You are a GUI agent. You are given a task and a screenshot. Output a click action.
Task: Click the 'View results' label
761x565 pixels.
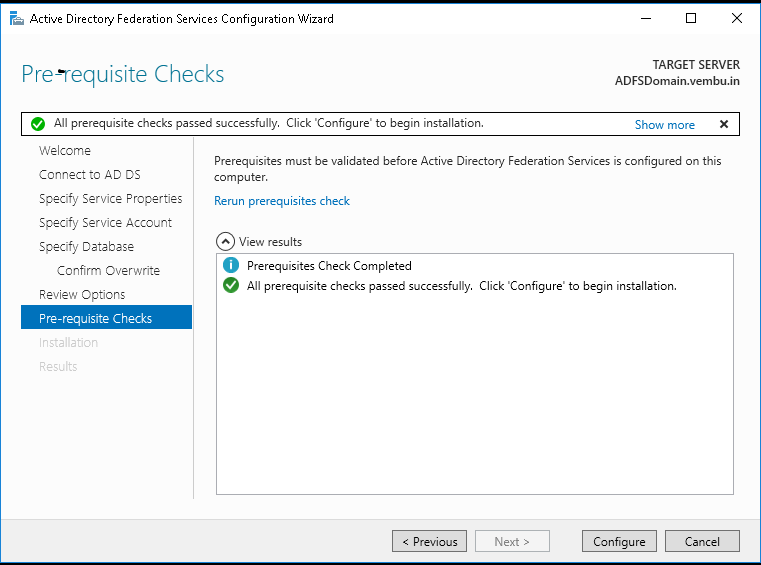tap(270, 242)
